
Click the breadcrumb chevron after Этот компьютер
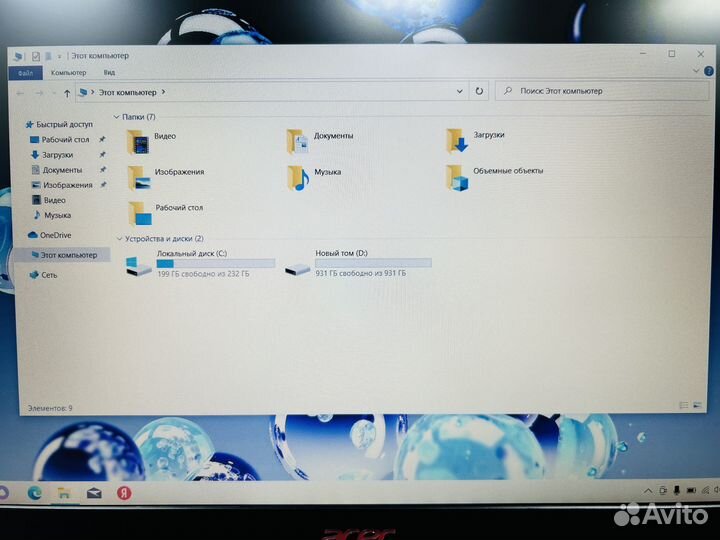tap(163, 92)
